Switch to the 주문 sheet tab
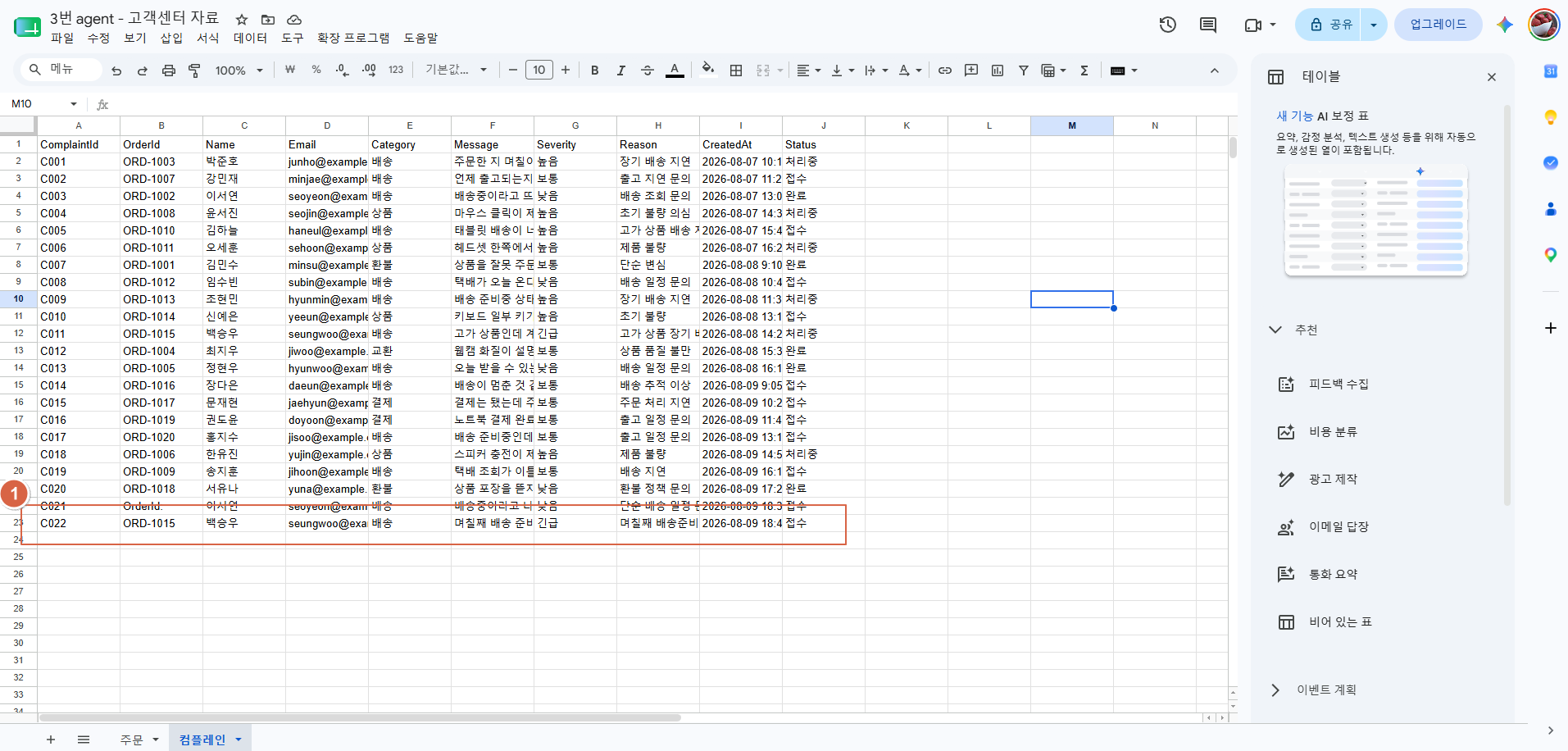Viewport: 1568px width, 751px height. (x=131, y=740)
